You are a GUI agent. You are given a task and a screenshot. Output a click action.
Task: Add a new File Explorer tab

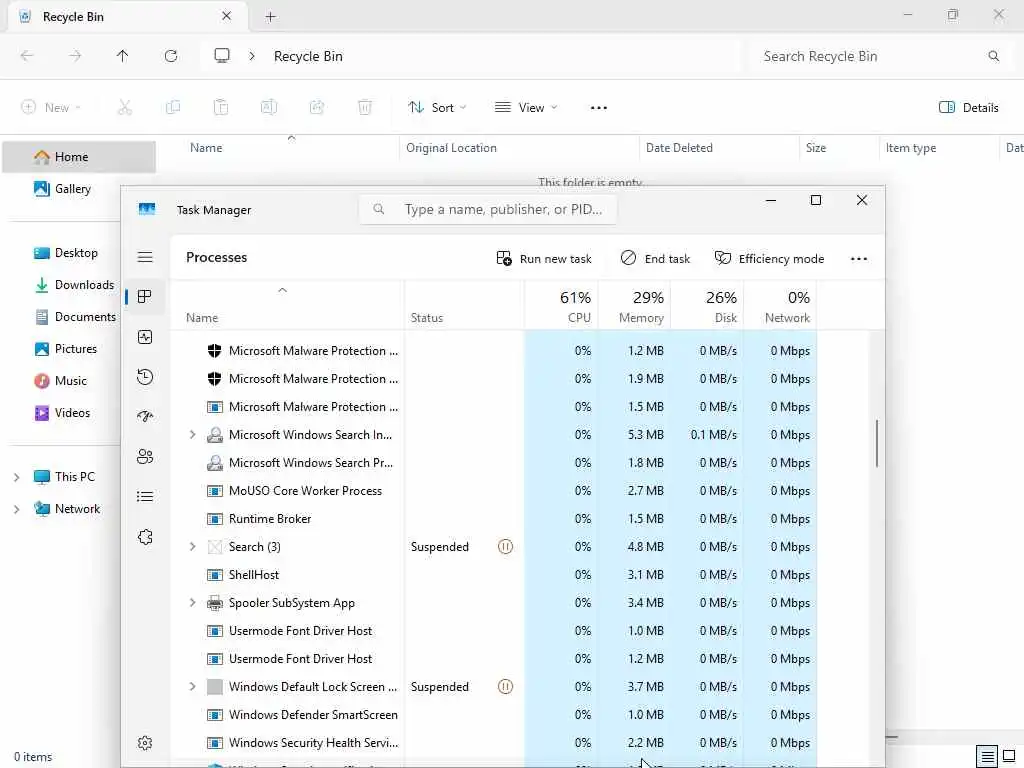[270, 17]
